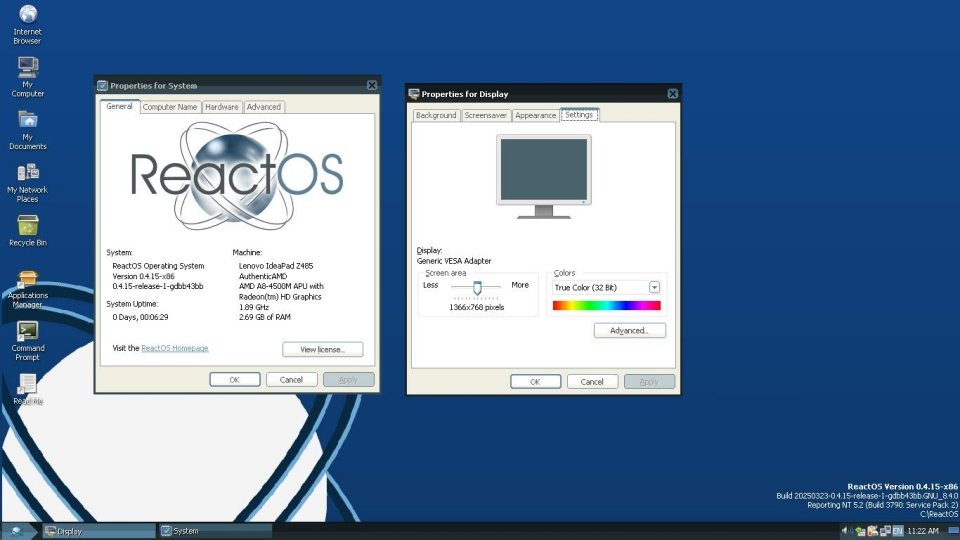Select the Settings tab in Display
960x540 pixels.
pos(579,114)
